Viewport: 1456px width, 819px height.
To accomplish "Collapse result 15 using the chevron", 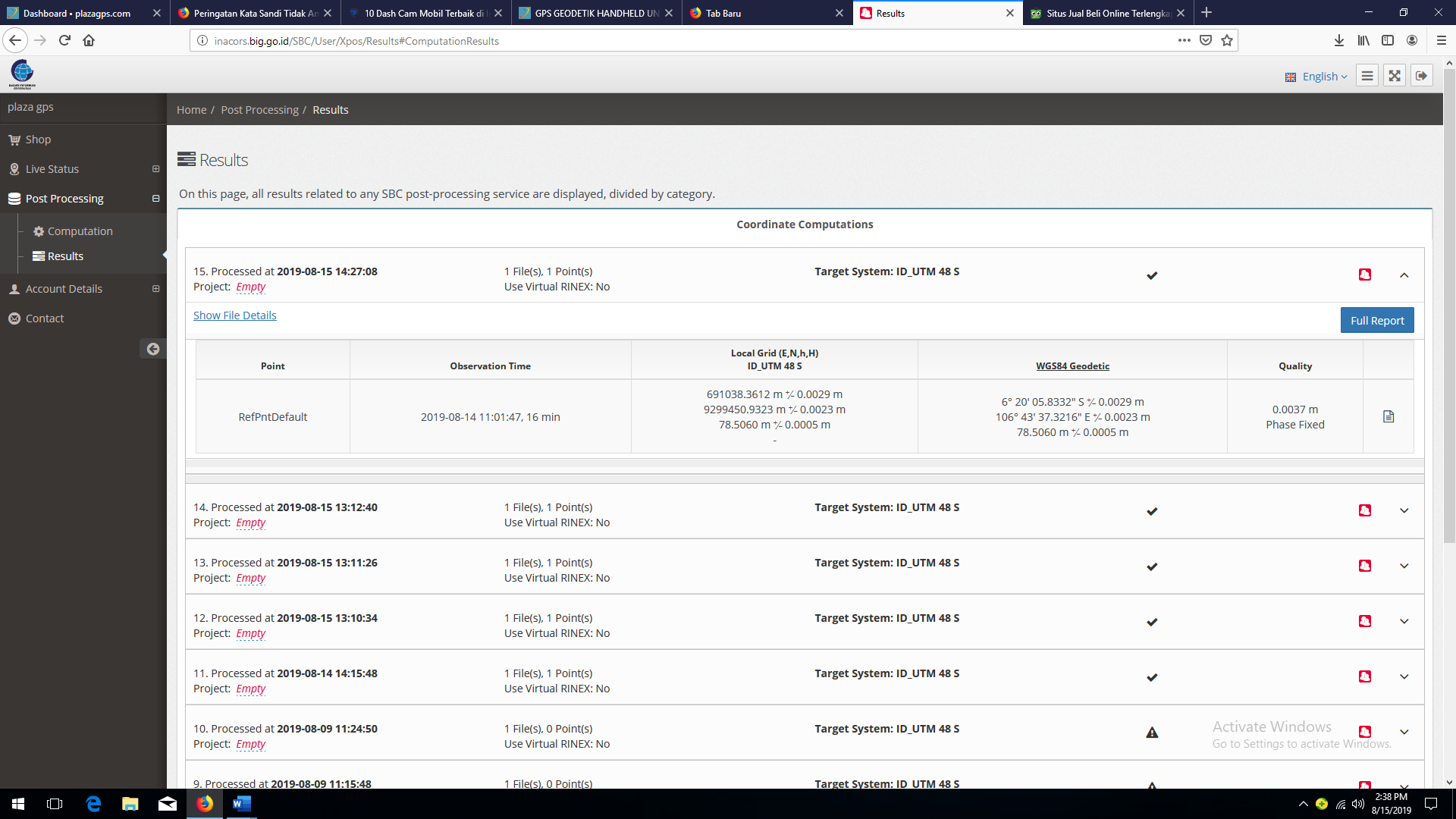I will coord(1404,275).
